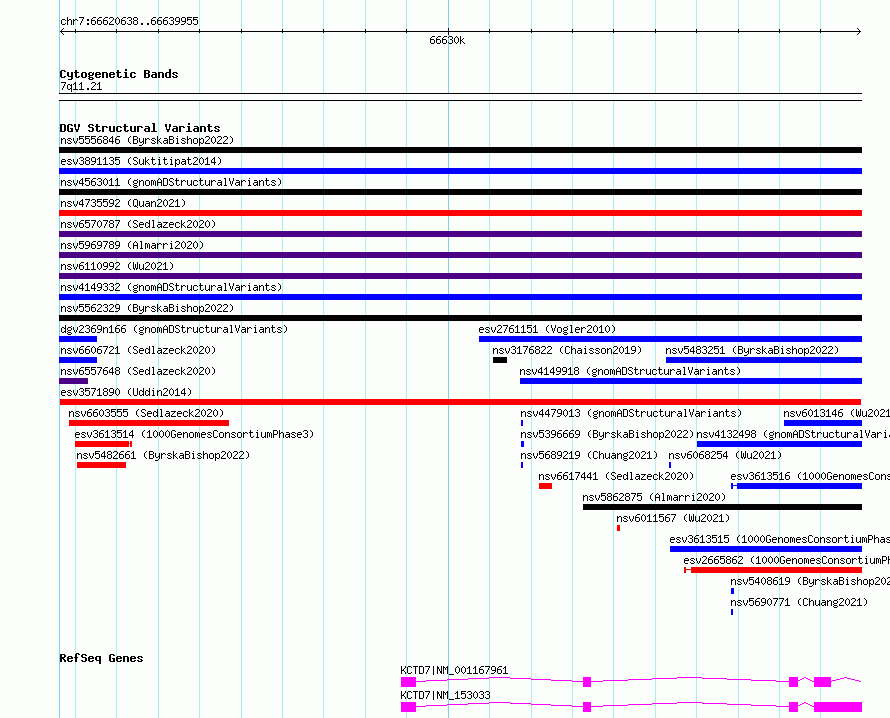Select nsv6570787 (Sedlazeck2020) label

138,224
